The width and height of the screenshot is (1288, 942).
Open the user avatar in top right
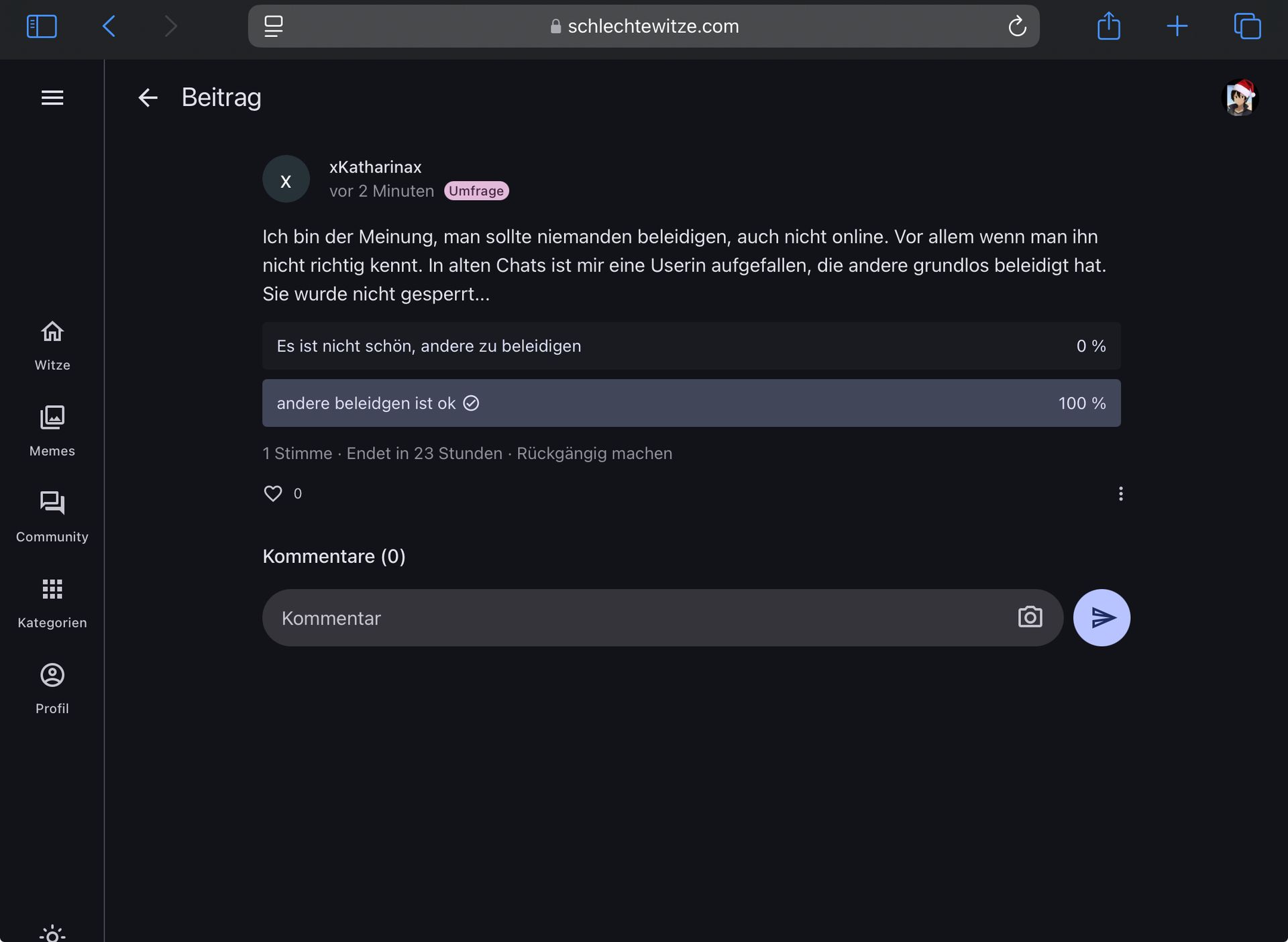pyautogui.click(x=1240, y=98)
